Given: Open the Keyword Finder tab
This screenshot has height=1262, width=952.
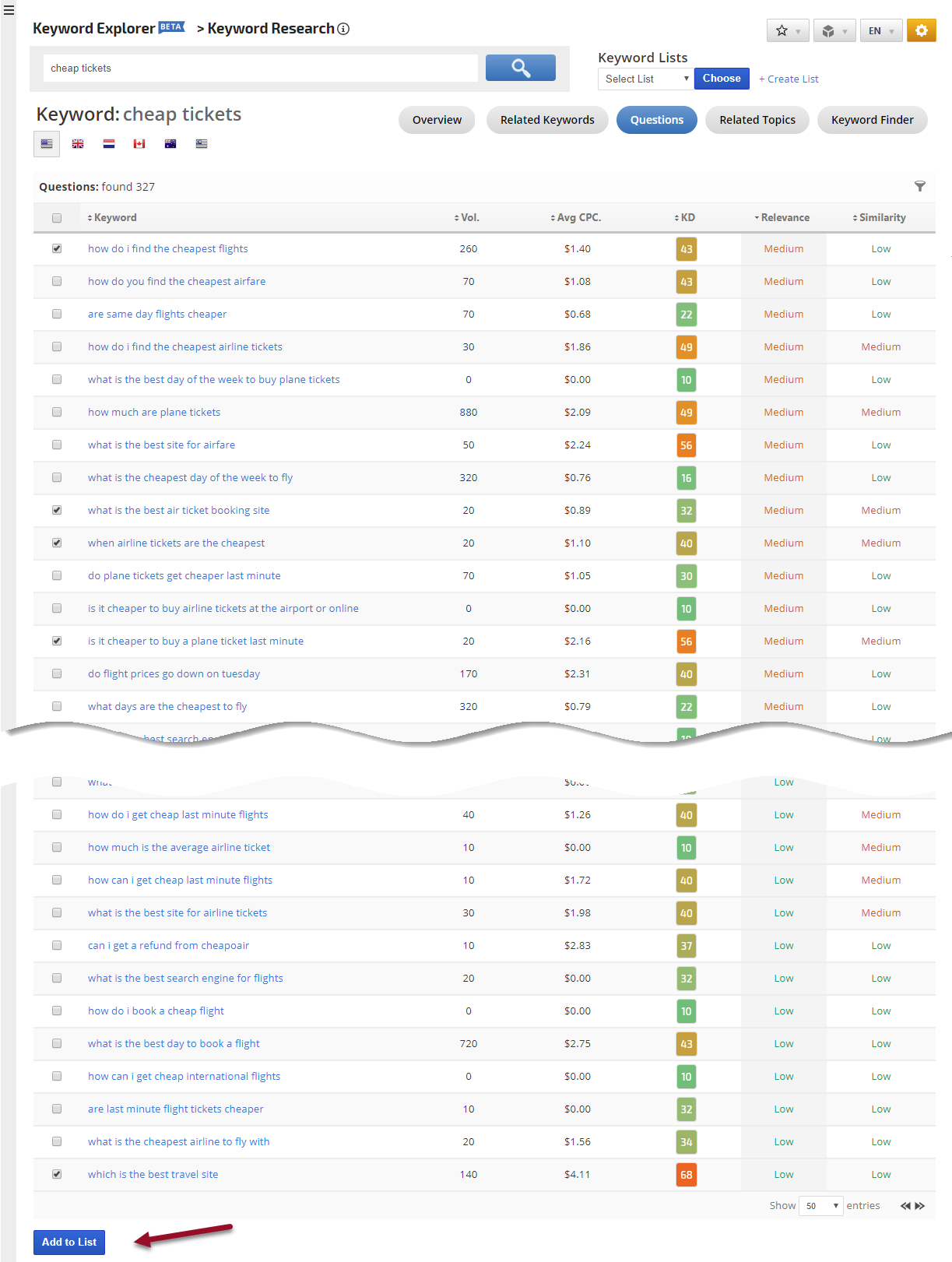Looking at the screenshot, I should tap(872, 120).
